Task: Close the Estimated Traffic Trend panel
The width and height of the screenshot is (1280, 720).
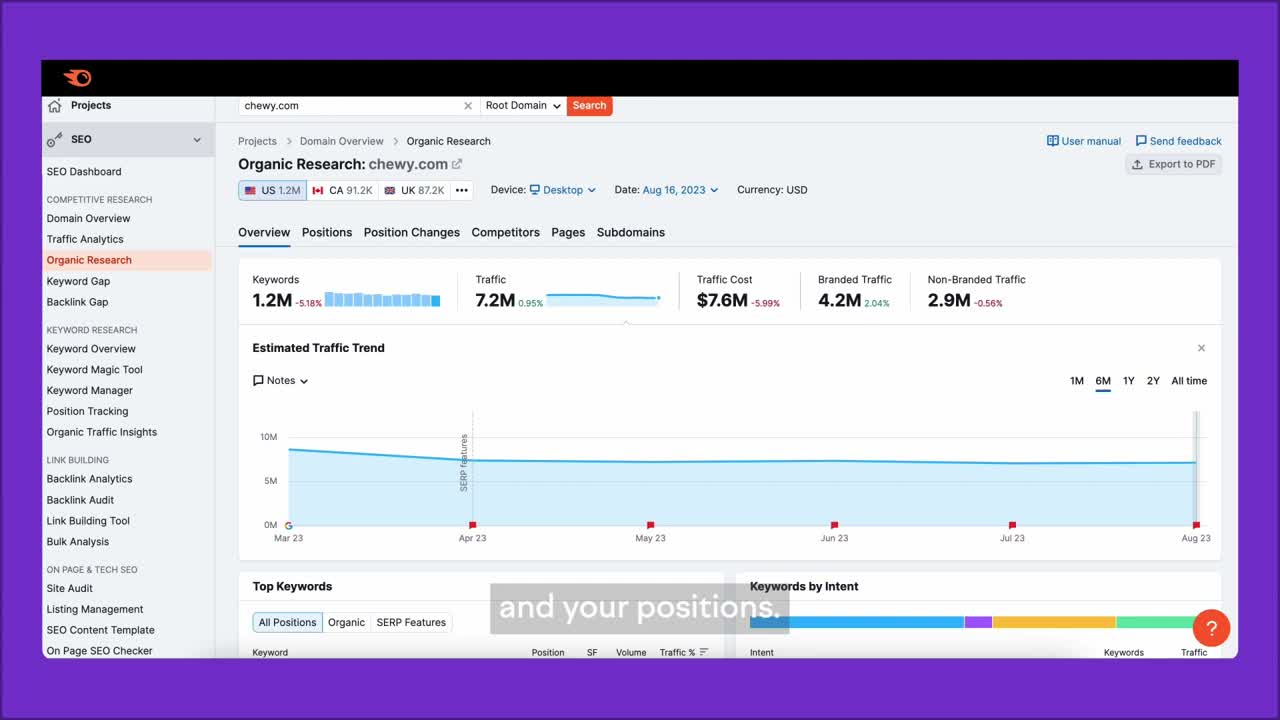Action: click(1201, 348)
